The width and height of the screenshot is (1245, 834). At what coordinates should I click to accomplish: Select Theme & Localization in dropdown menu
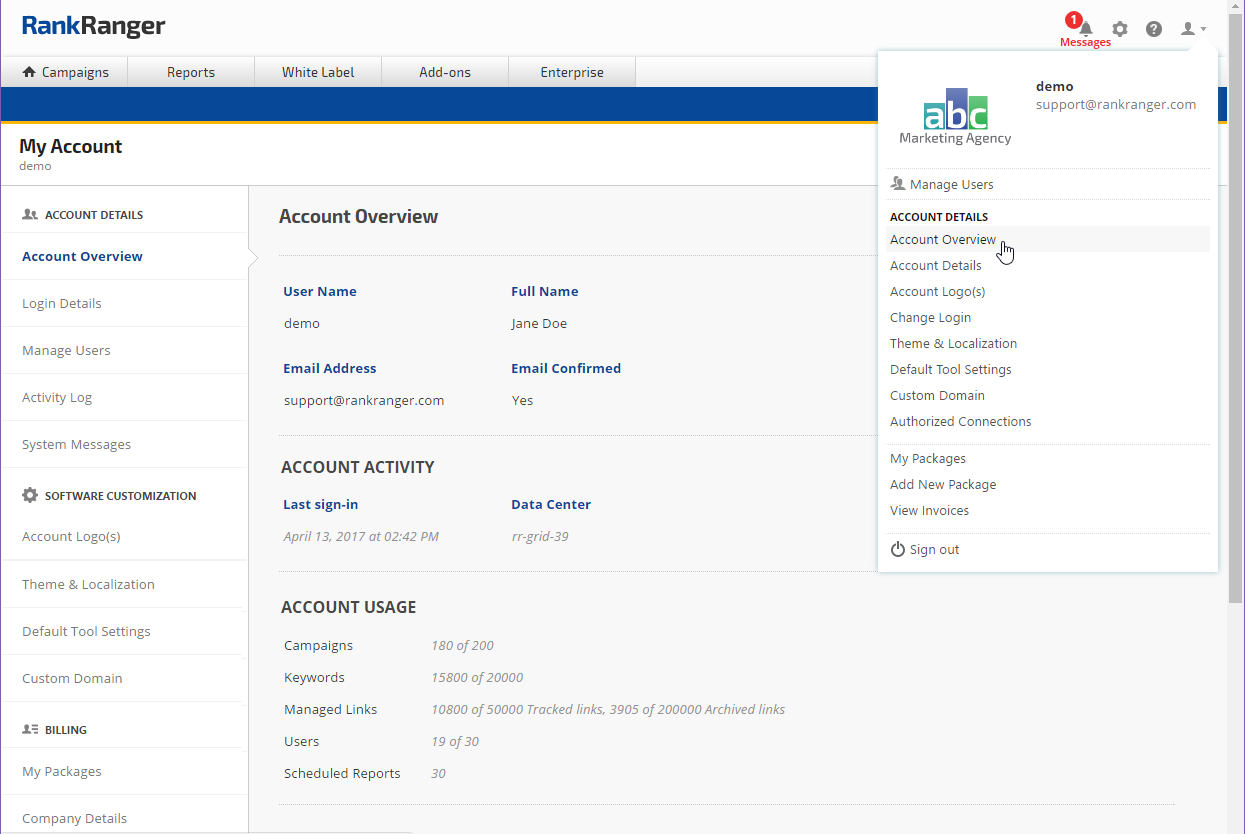pyautogui.click(x=953, y=343)
